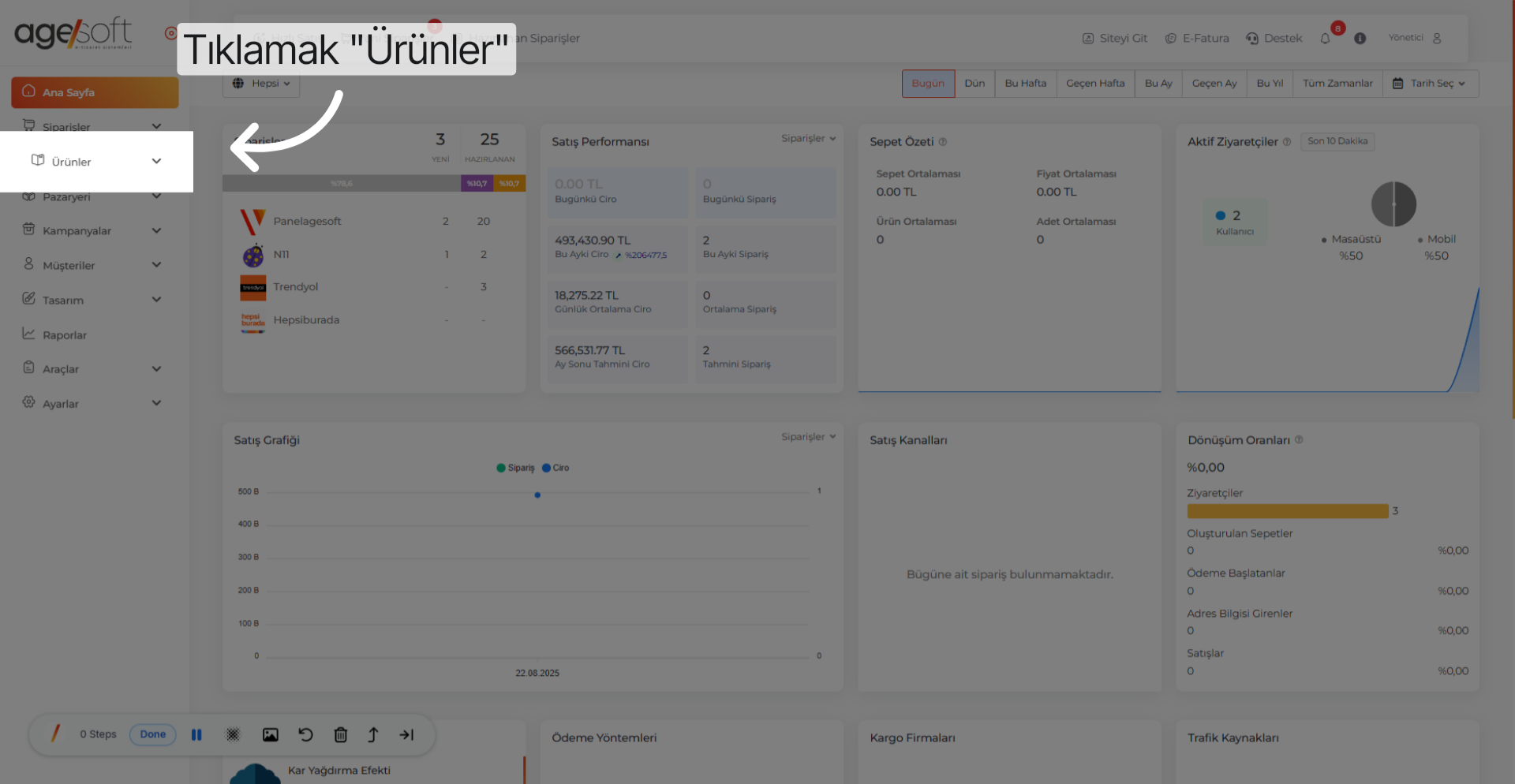Select the Dün period tab

tap(974, 84)
